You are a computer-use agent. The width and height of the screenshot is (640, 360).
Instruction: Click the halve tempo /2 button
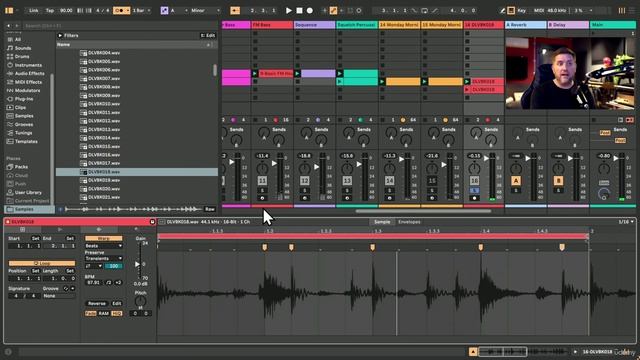point(109,282)
